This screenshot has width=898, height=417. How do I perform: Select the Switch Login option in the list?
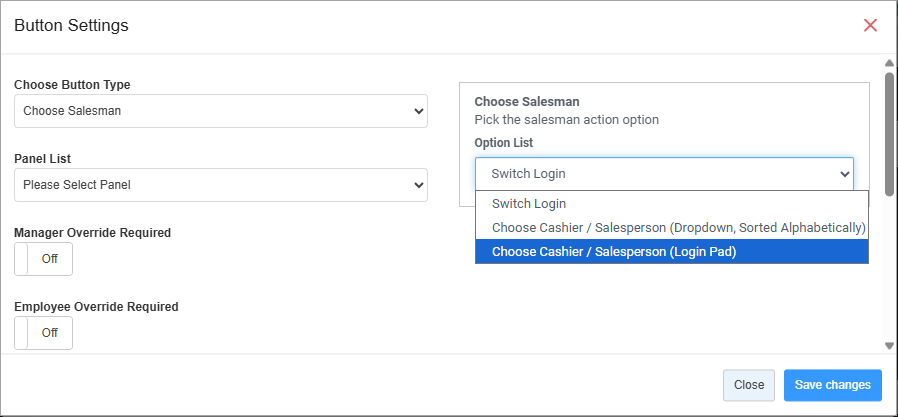[529, 203]
